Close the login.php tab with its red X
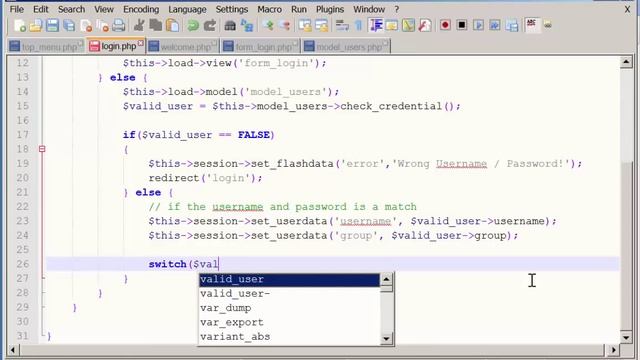Screen dimensions: 640x360 click(x=141, y=43)
